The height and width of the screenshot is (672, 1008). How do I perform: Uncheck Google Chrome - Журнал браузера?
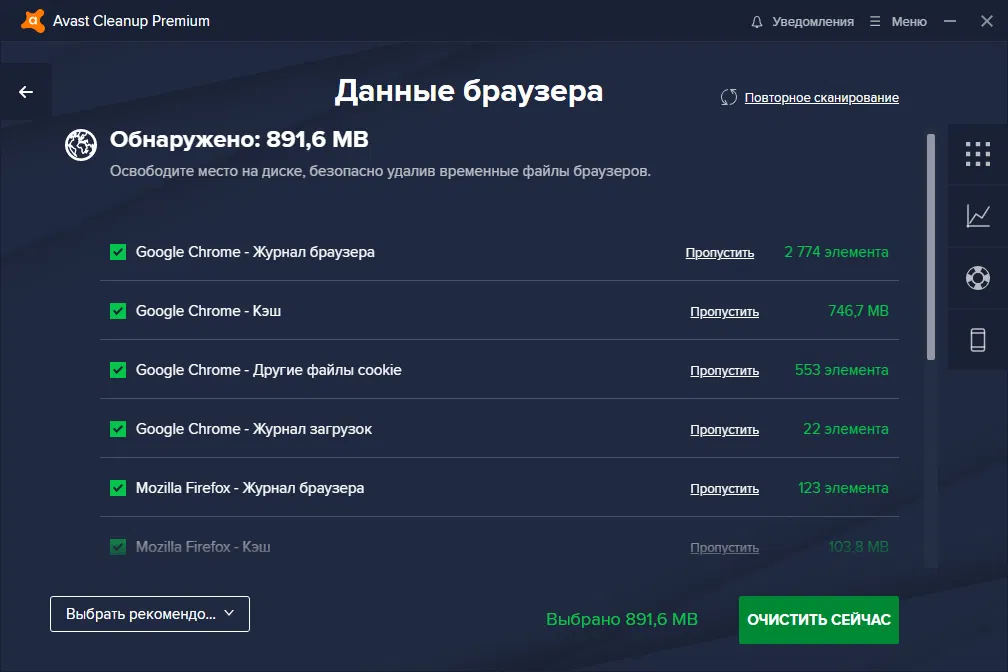point(117,252)
